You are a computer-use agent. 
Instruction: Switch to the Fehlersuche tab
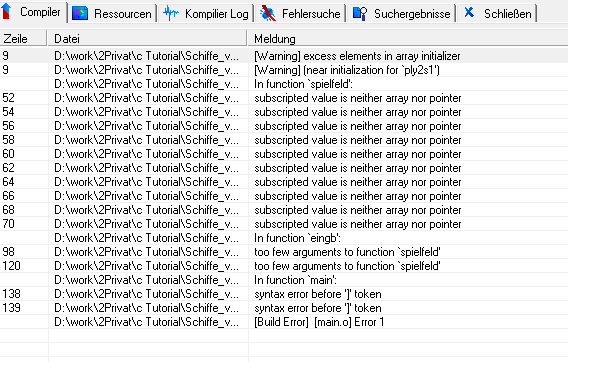[x=300, y=13]
